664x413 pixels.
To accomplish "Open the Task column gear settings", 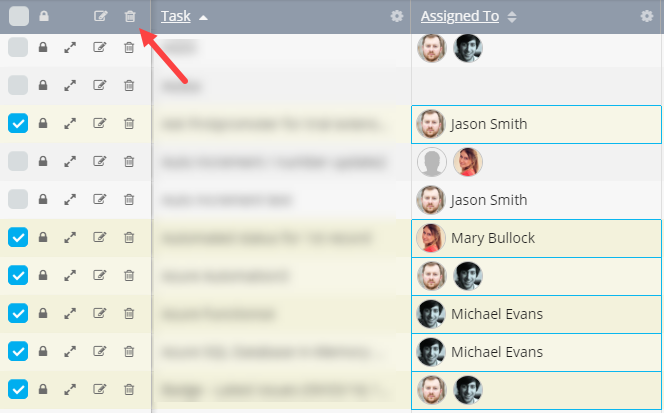I will pos(397,16).
